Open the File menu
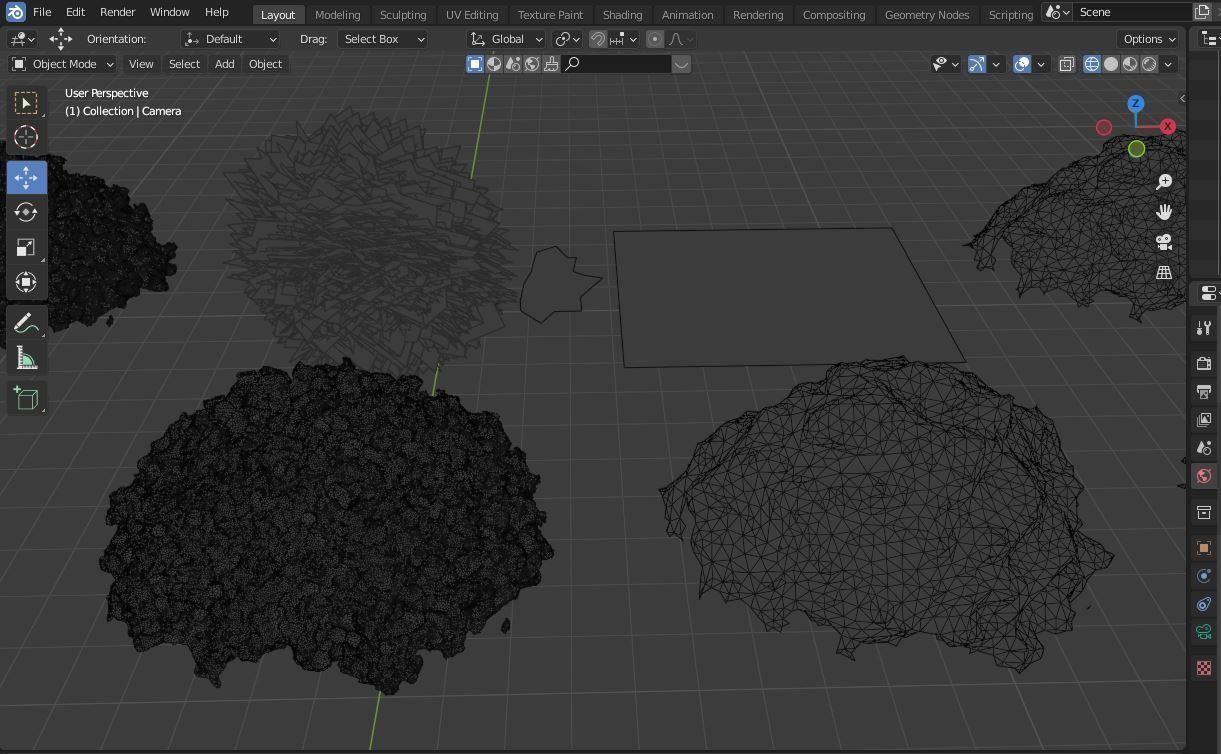Viewport: 1221px width, 754px height. point(42,12)
